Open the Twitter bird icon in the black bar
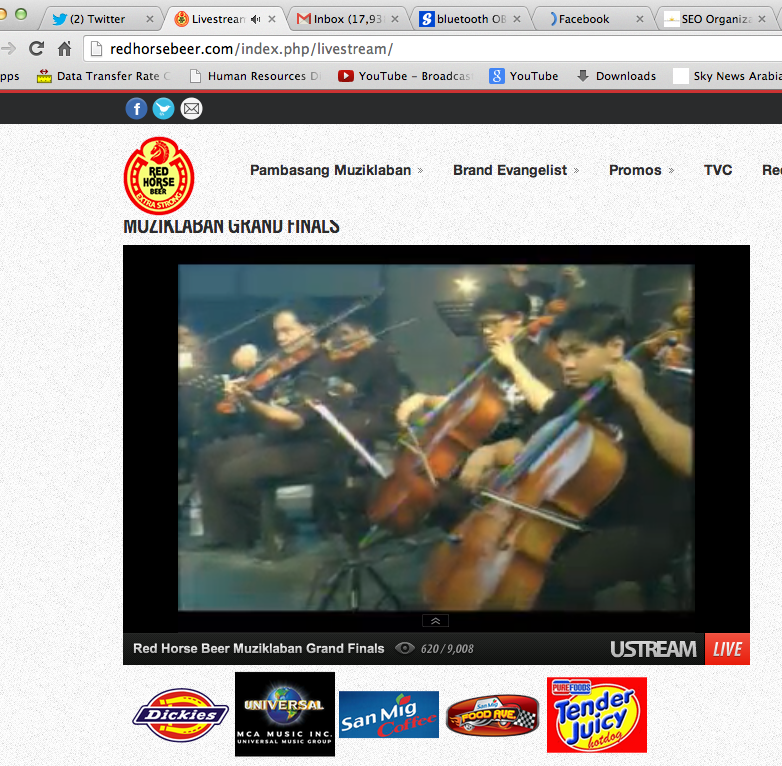782x766 pixels. pos(164,109)
